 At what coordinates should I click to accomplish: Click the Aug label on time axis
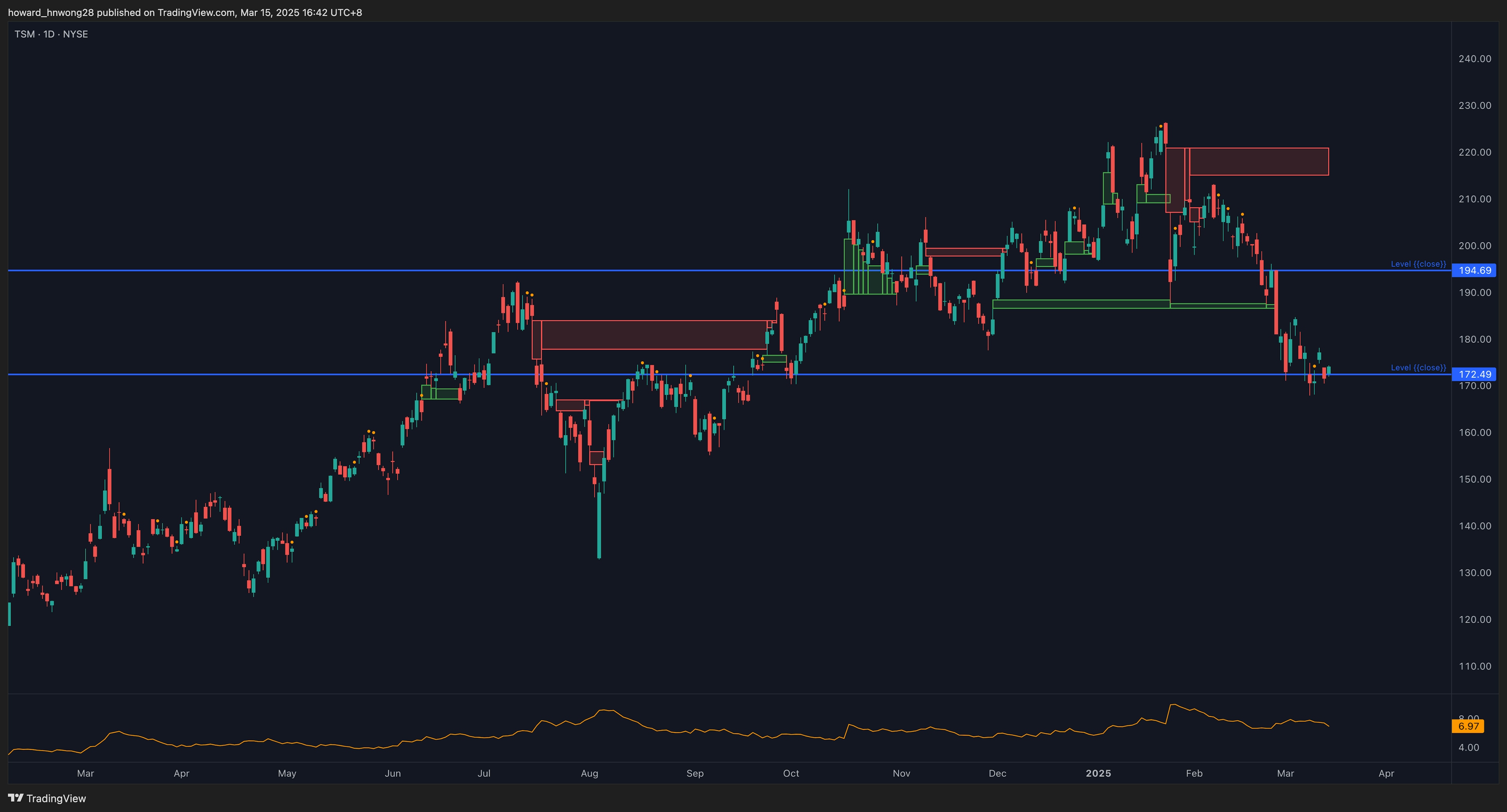pos(589,774)
